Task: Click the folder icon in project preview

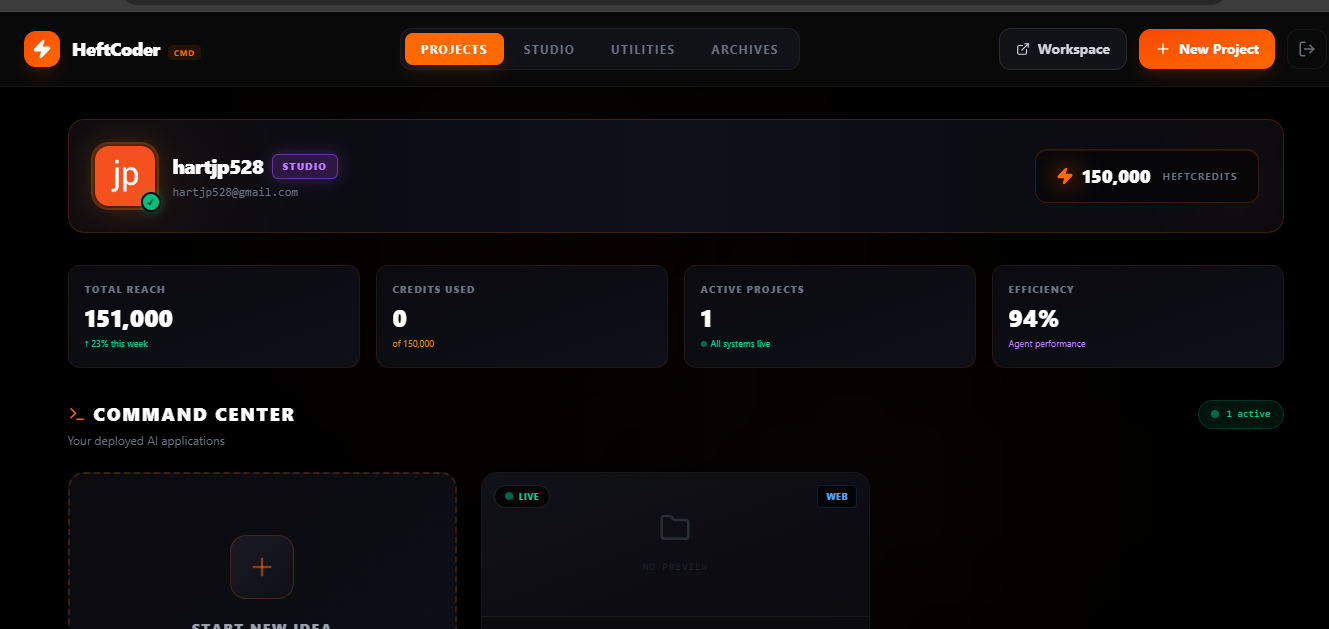Action: (675, 528)
